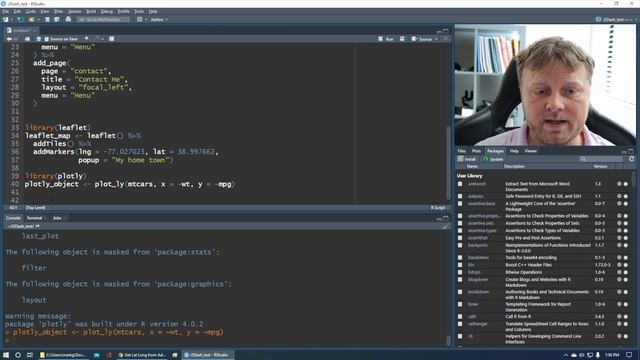Open find and replace magnifier in editor toolbar
This screenshot has width=640, height=360.
(87, 39)
